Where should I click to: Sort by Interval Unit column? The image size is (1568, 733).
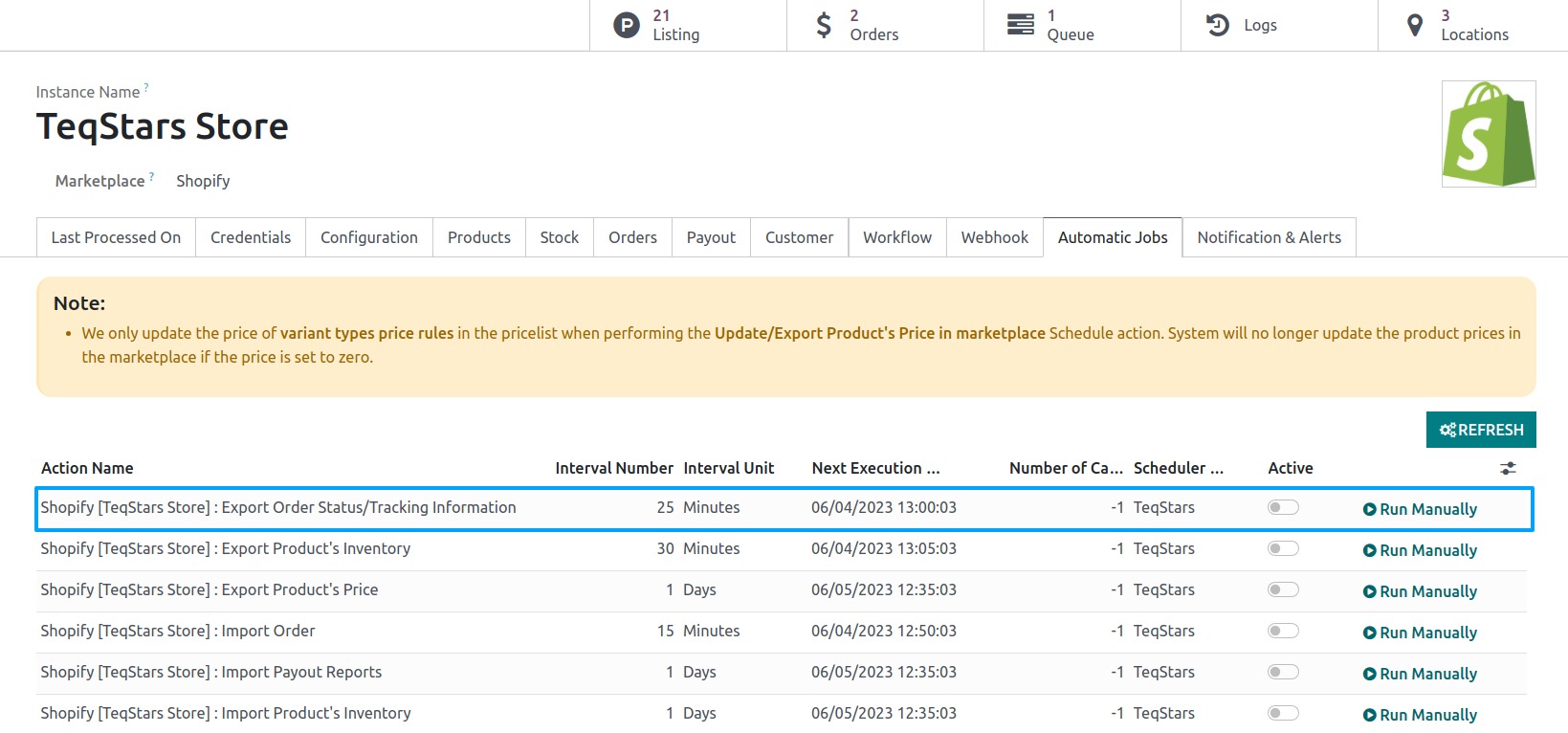pyautogui.click(x=729, y=468)
